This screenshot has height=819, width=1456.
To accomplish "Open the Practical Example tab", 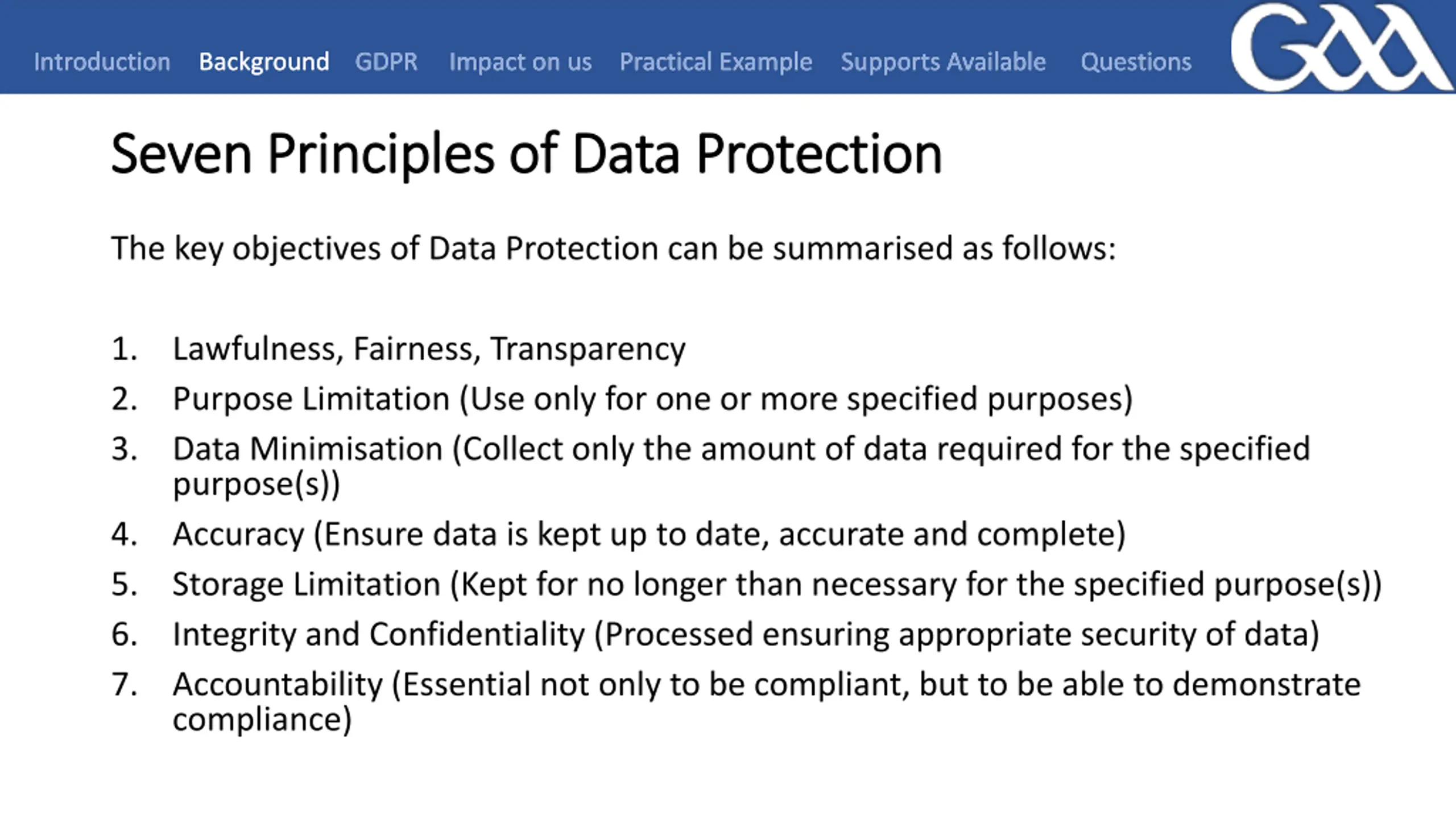I will pyautogui.click(x=715, y=63).
